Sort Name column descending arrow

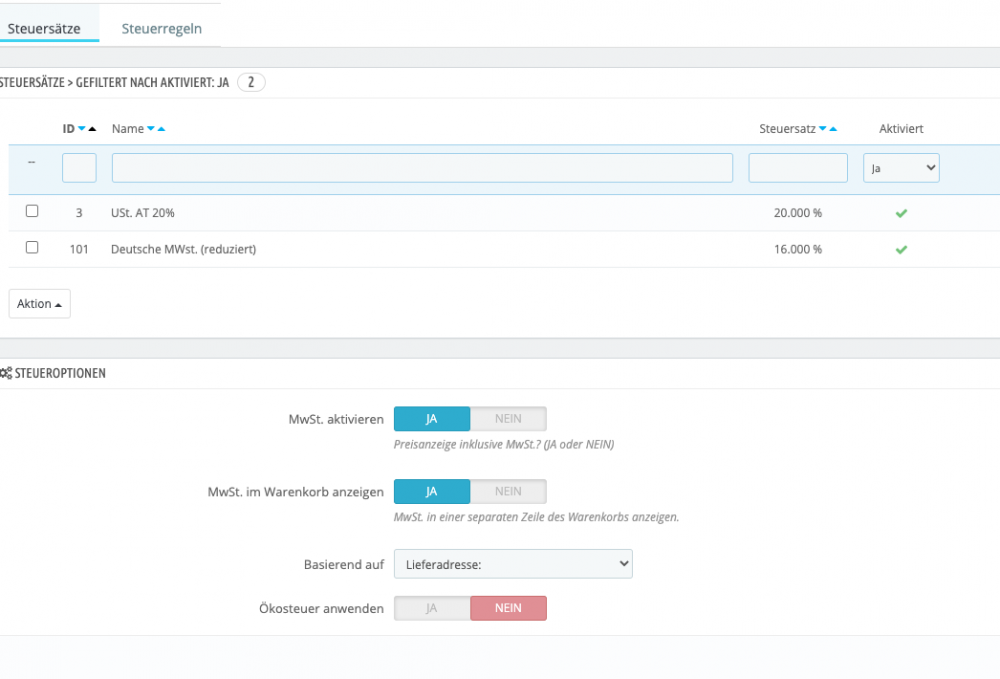[x=151, y=129]
